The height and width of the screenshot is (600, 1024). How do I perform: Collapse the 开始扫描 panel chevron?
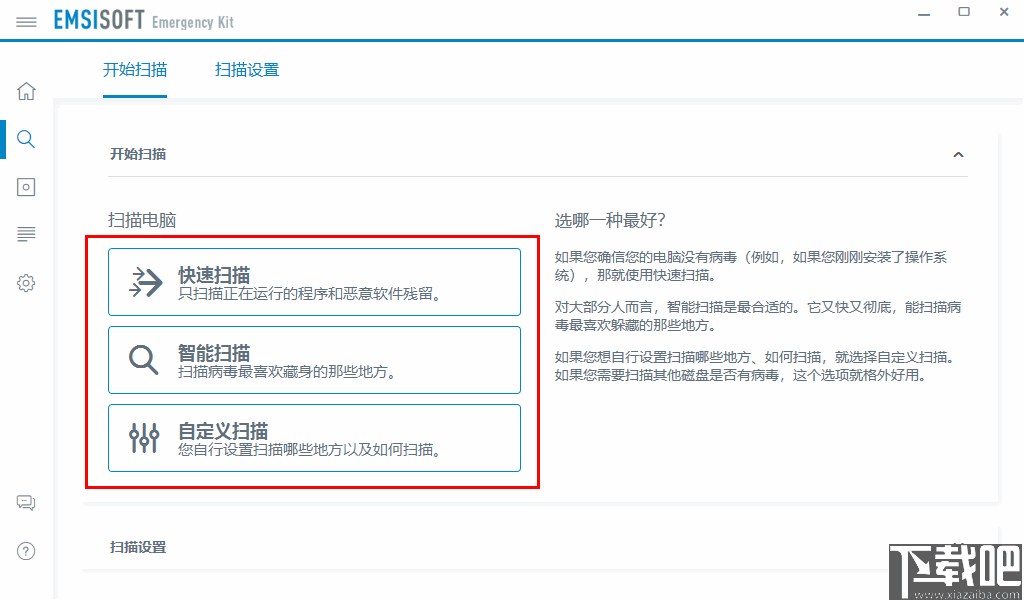click(958, 154)
